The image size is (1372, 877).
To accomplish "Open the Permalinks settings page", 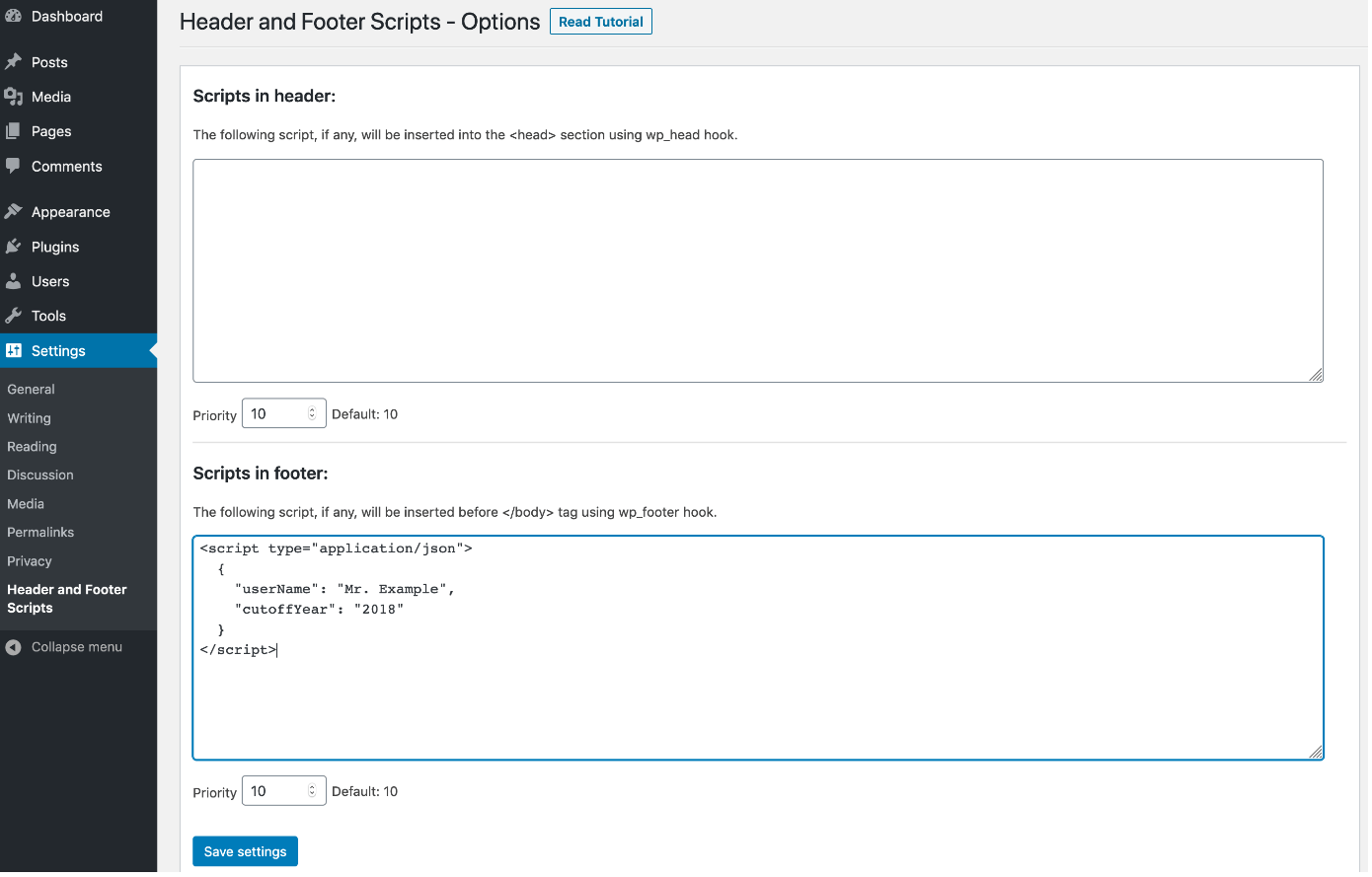I will [40, 533].
